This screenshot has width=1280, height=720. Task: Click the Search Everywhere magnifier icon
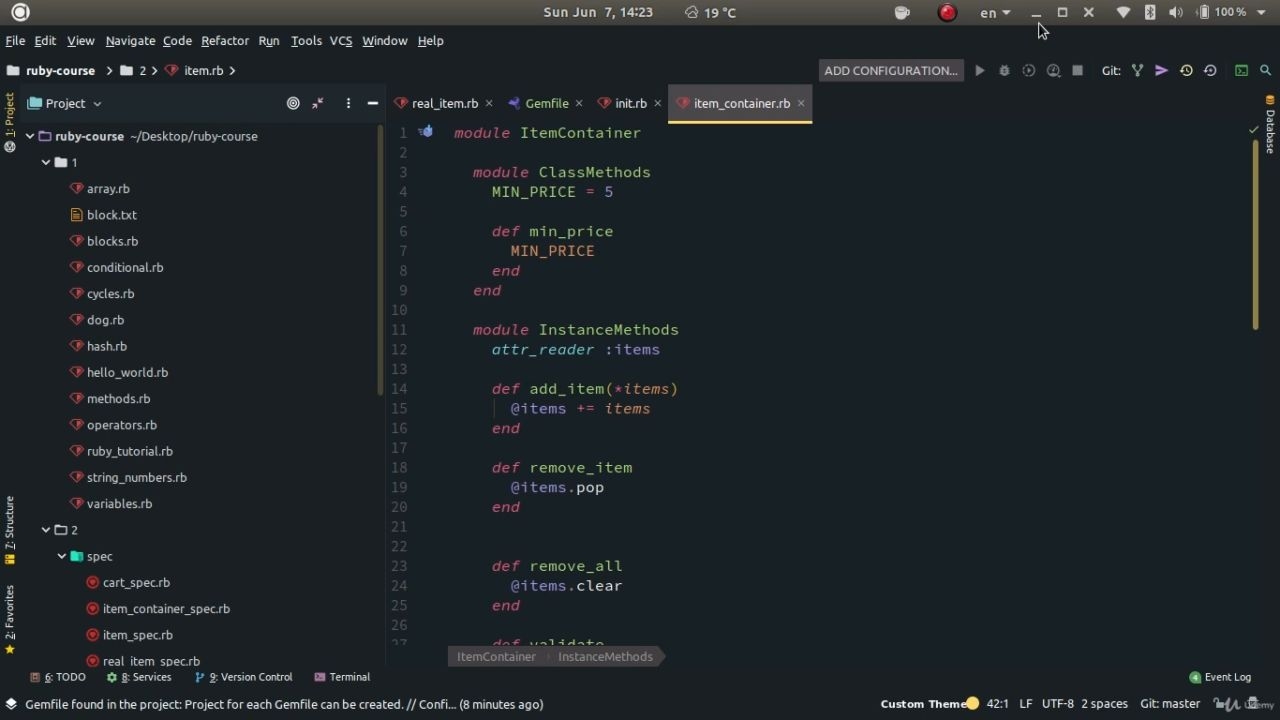1265,71
